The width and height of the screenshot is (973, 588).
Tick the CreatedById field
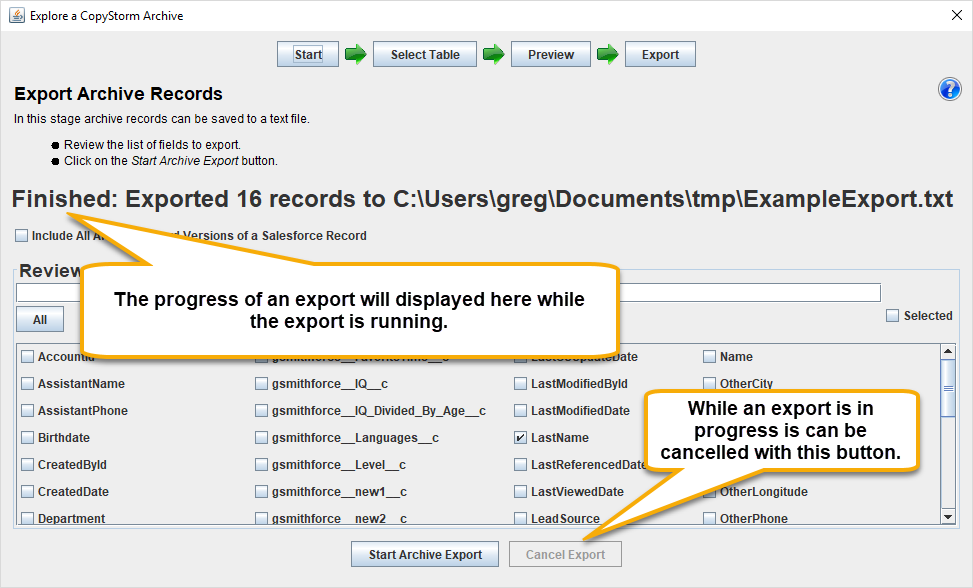click(x=27, y=465)
